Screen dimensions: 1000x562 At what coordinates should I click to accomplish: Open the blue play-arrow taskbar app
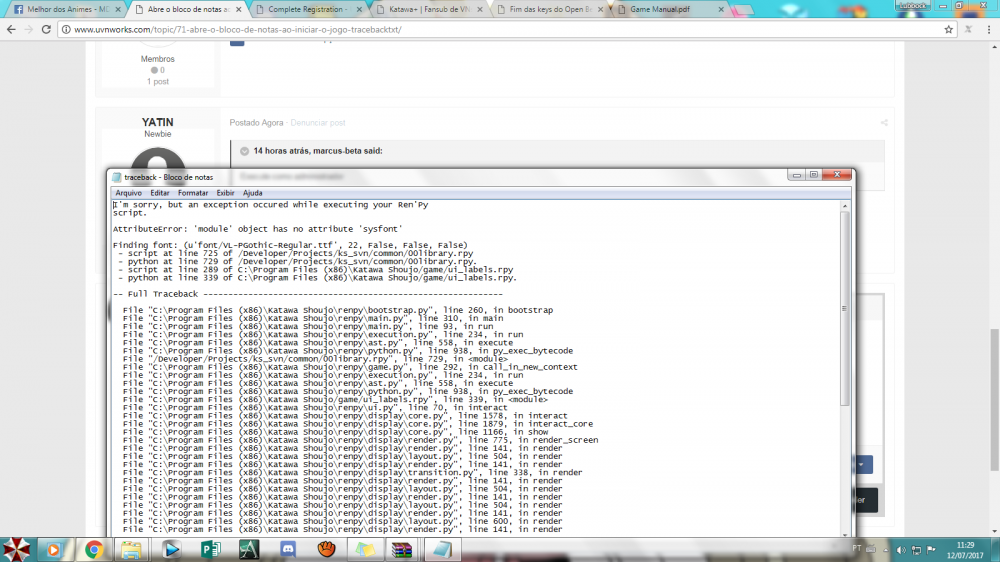tap(171, 549)
